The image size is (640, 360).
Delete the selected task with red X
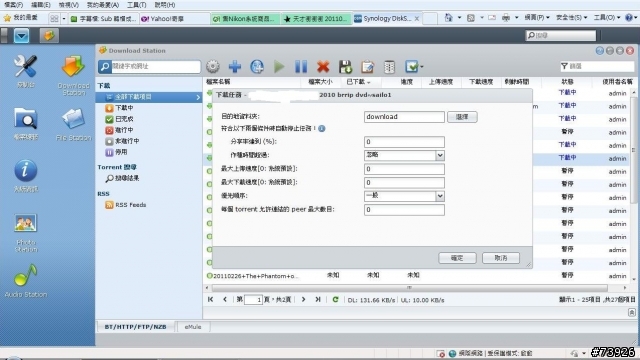[323, 67]
